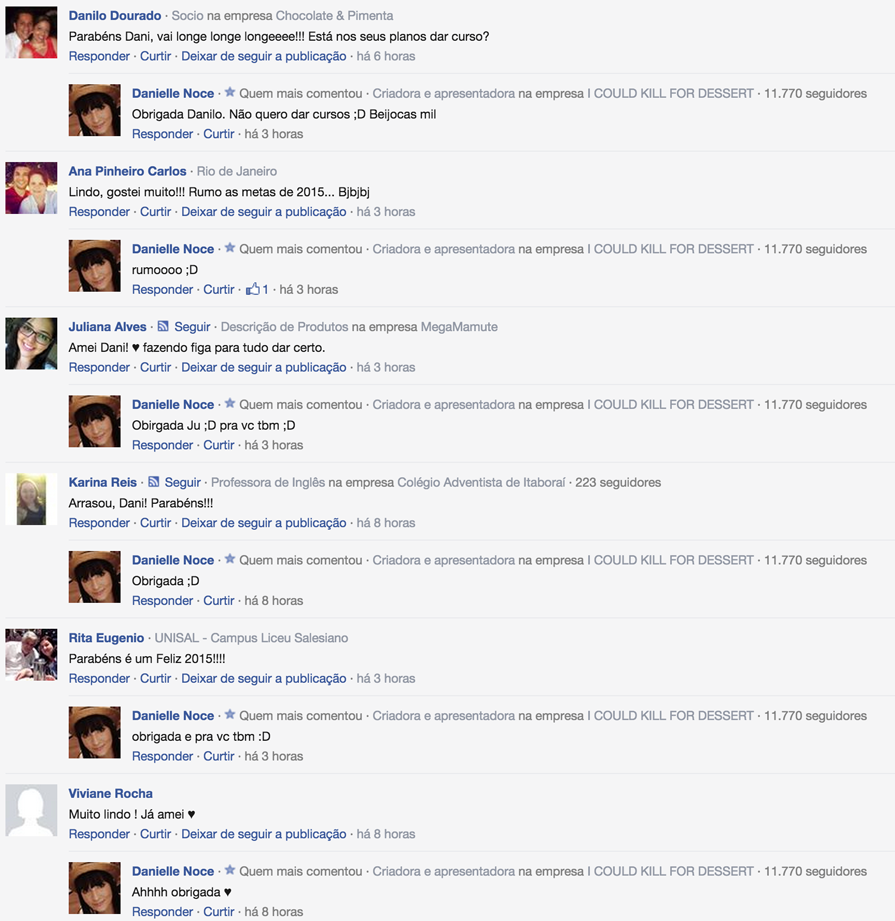Viewport: 895px width, 921px height.
Task: Like Ana Pinheiro Carlos's comment
Action: (155, 212)
